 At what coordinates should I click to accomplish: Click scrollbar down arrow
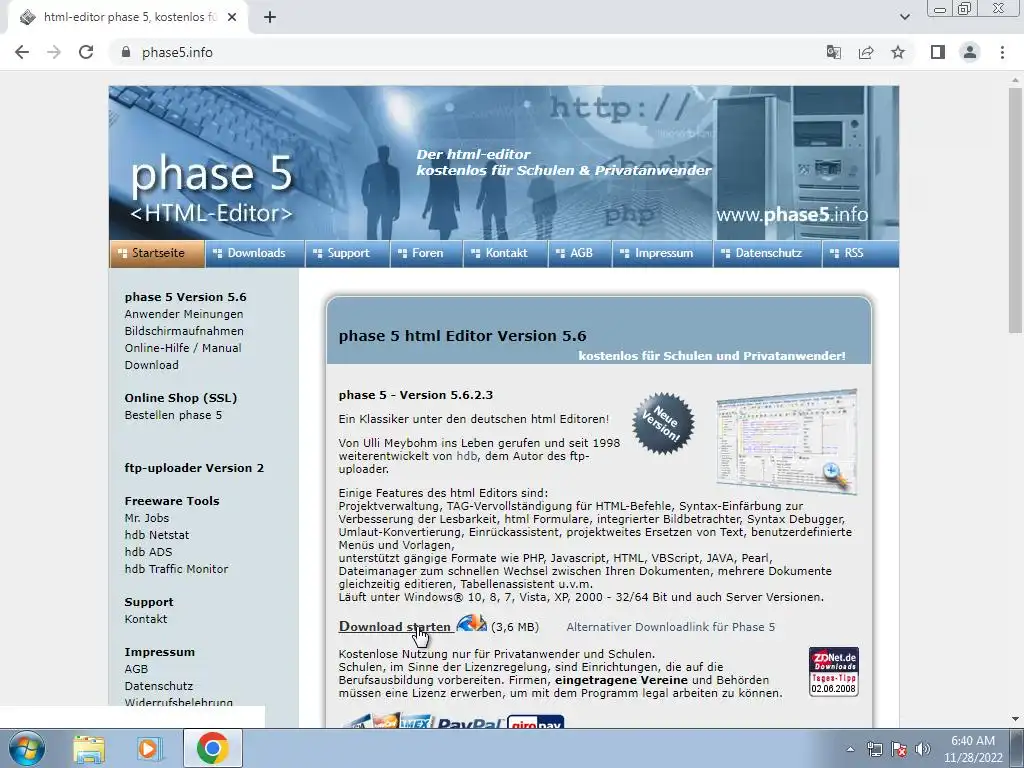1015,719
